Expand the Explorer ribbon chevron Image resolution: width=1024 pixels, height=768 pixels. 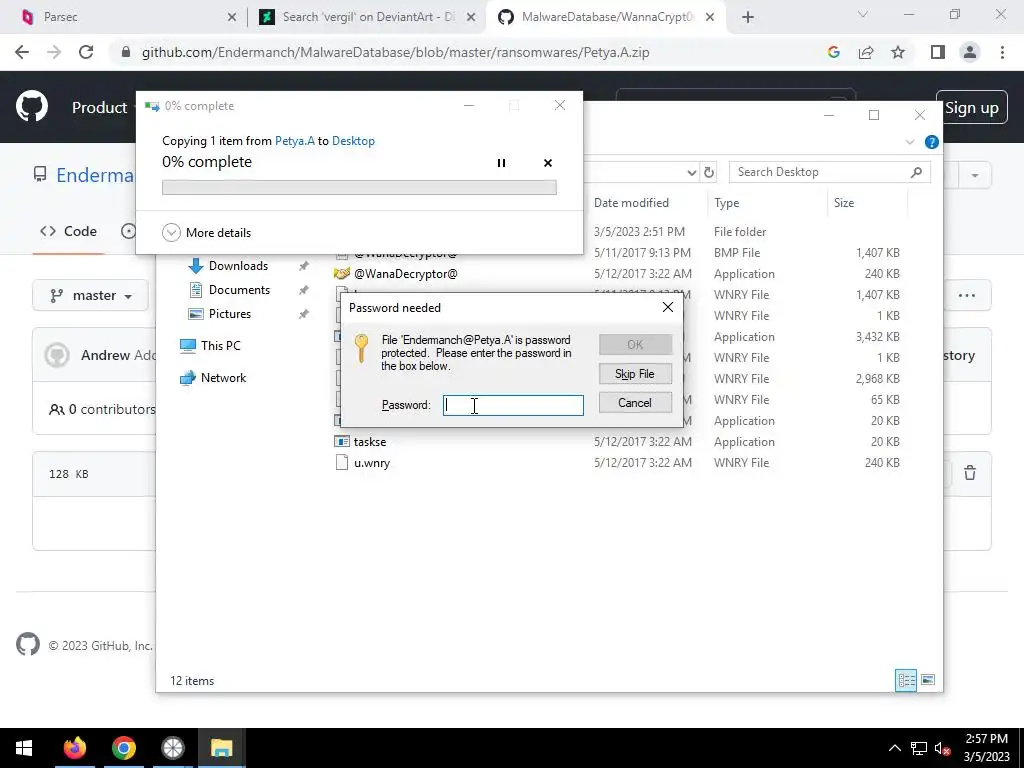pos(910,142)
